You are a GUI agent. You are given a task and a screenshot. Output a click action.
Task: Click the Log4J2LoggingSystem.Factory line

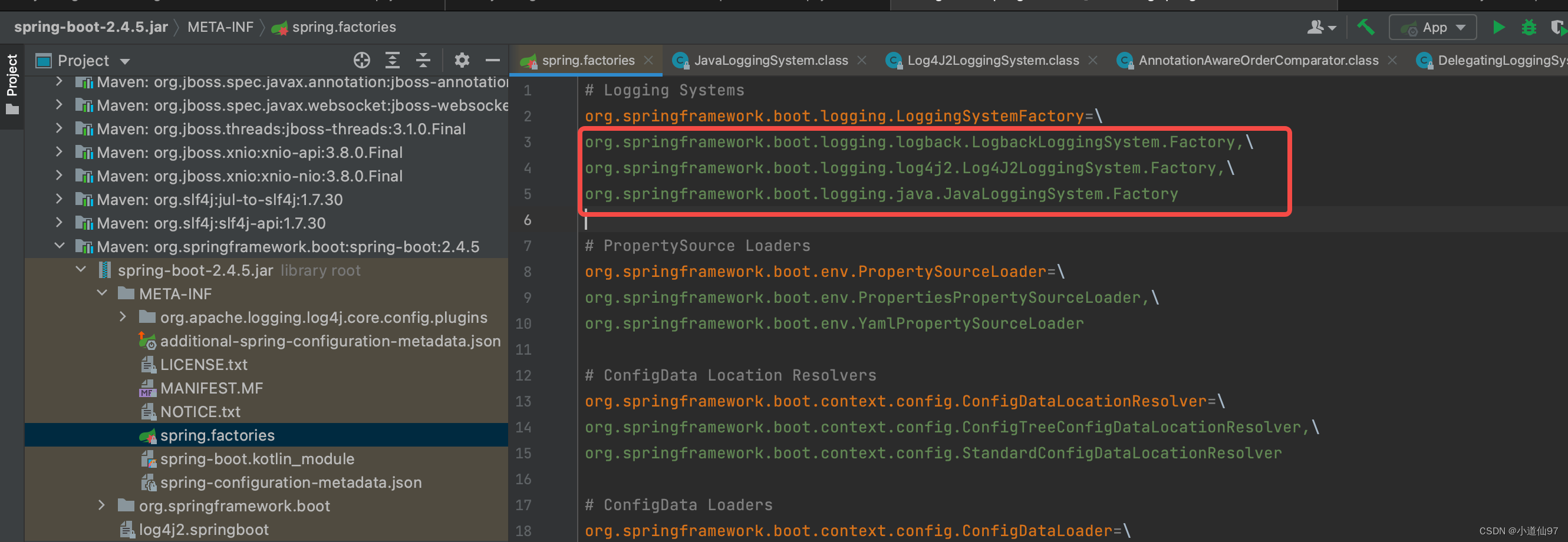pos(910,168)
